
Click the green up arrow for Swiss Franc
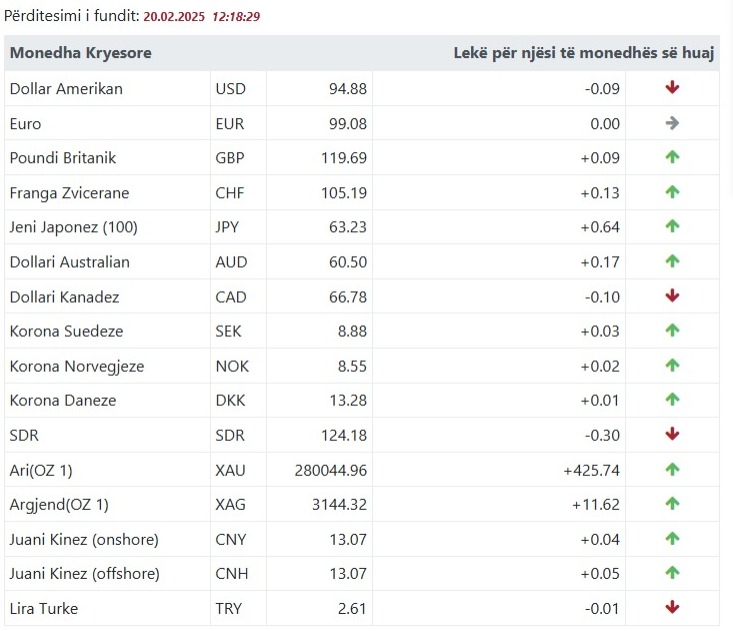coord(672,192)
